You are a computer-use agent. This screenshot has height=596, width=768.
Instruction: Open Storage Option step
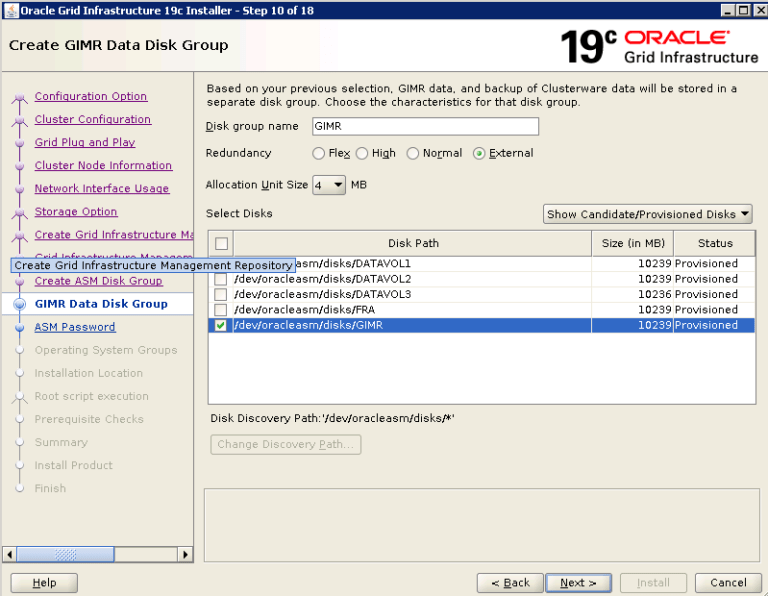[x=76, y=211]
